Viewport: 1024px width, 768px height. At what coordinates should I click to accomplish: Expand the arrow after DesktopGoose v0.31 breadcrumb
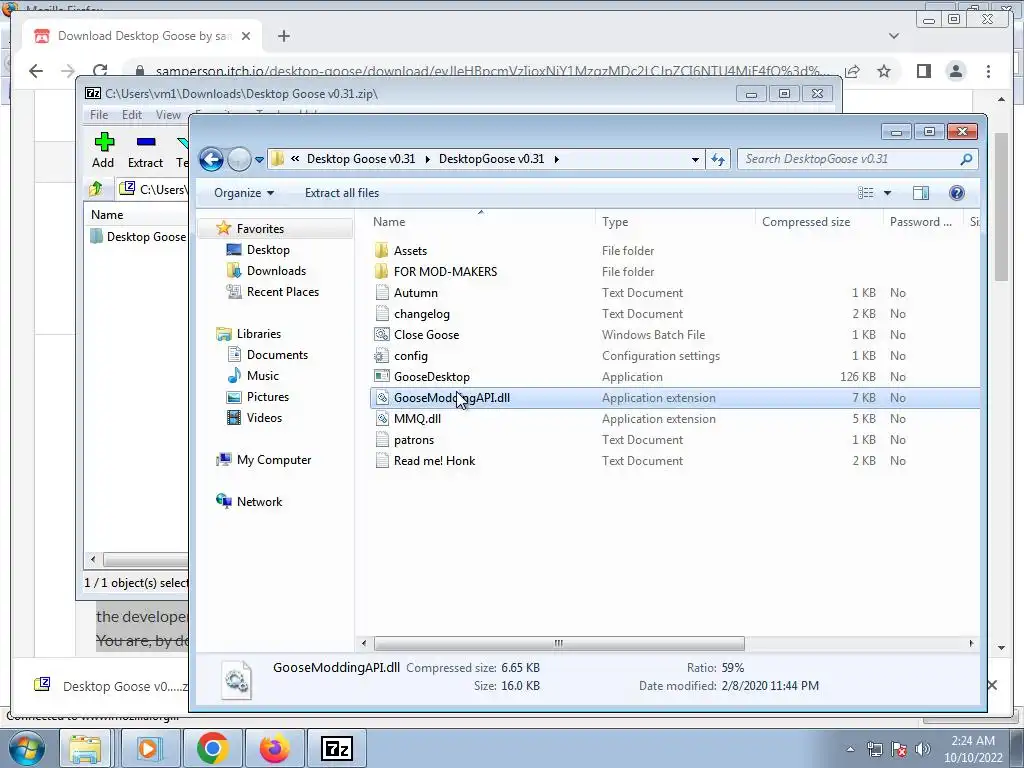coord(556,159)
